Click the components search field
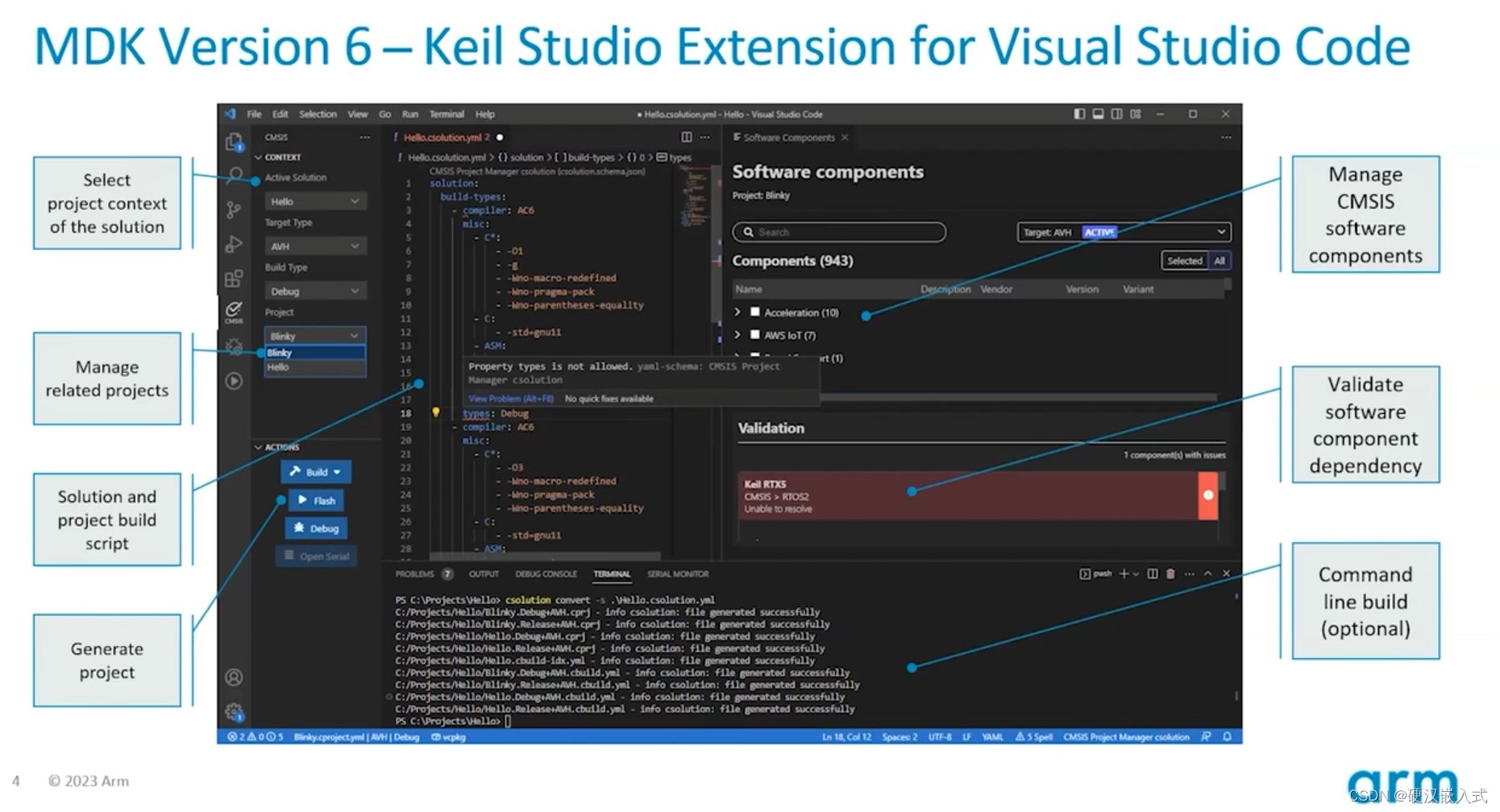 (x=839, y=232)
